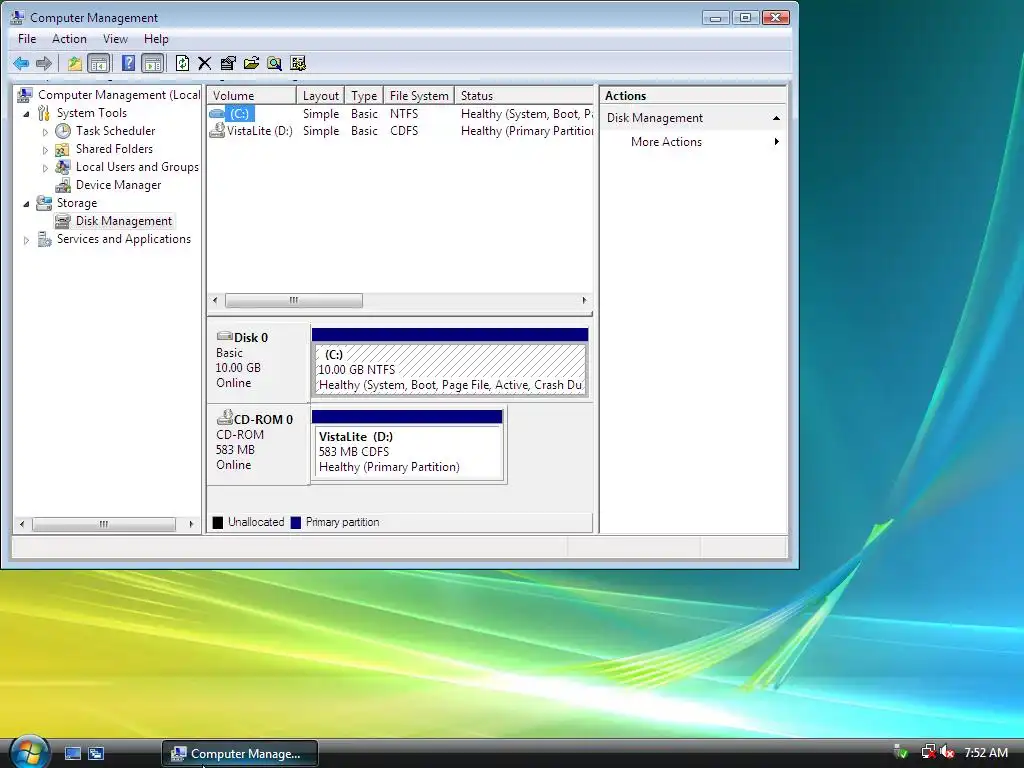Open the Help menu
The height and width of the screenshot is (768, 1024).
point(156,39)
